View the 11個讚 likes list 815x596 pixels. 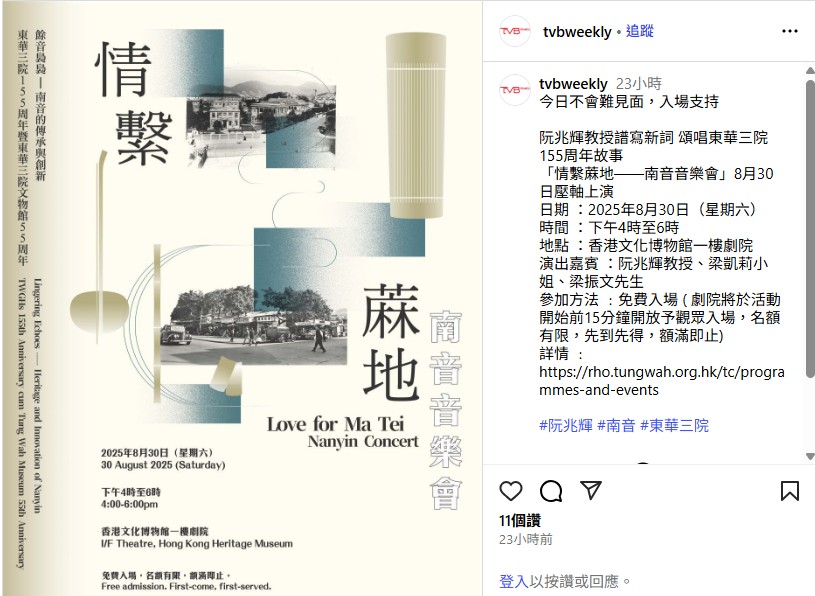coord(520,520)
